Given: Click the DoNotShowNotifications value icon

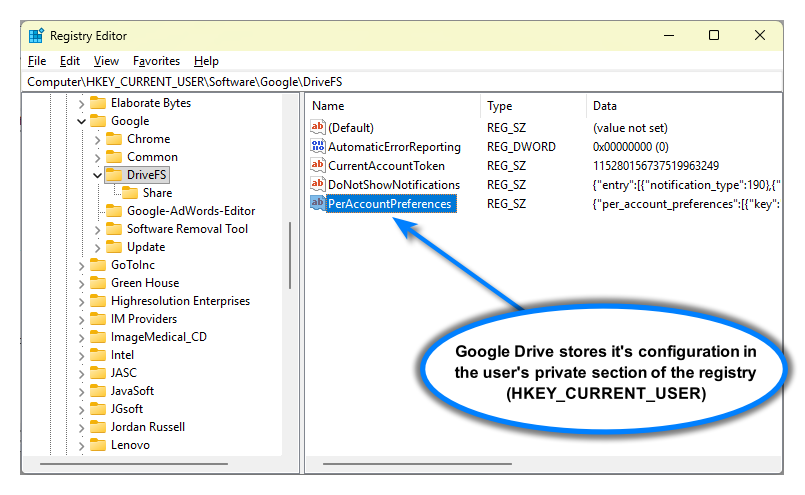Looking at the screenshot, I should 318,185.
